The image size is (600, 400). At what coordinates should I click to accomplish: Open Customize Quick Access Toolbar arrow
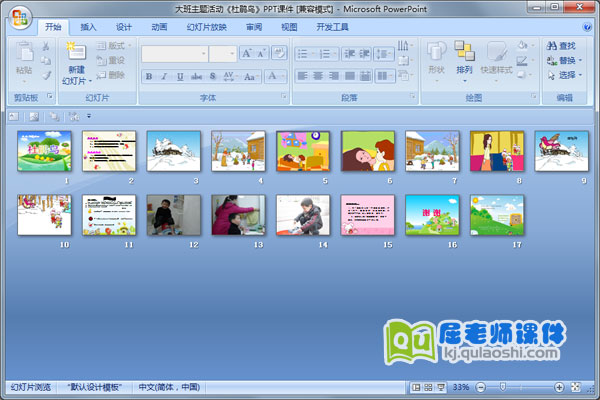(89, 116)
